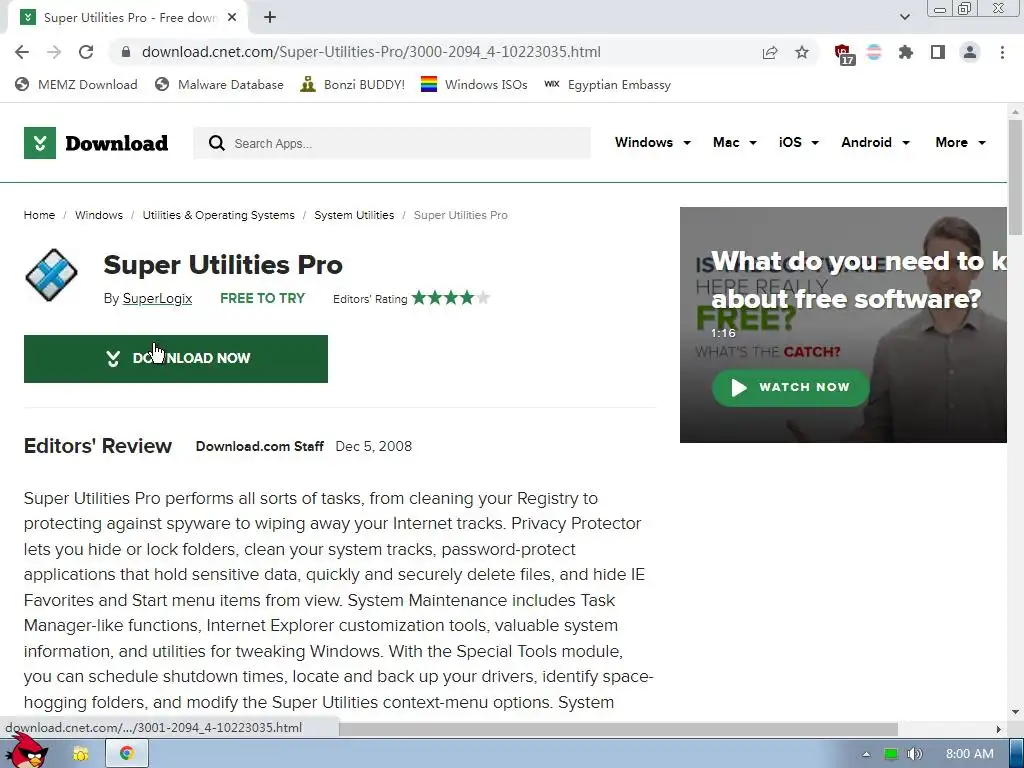
Task: Open a new tab with plus button
Action: [270, 18]
